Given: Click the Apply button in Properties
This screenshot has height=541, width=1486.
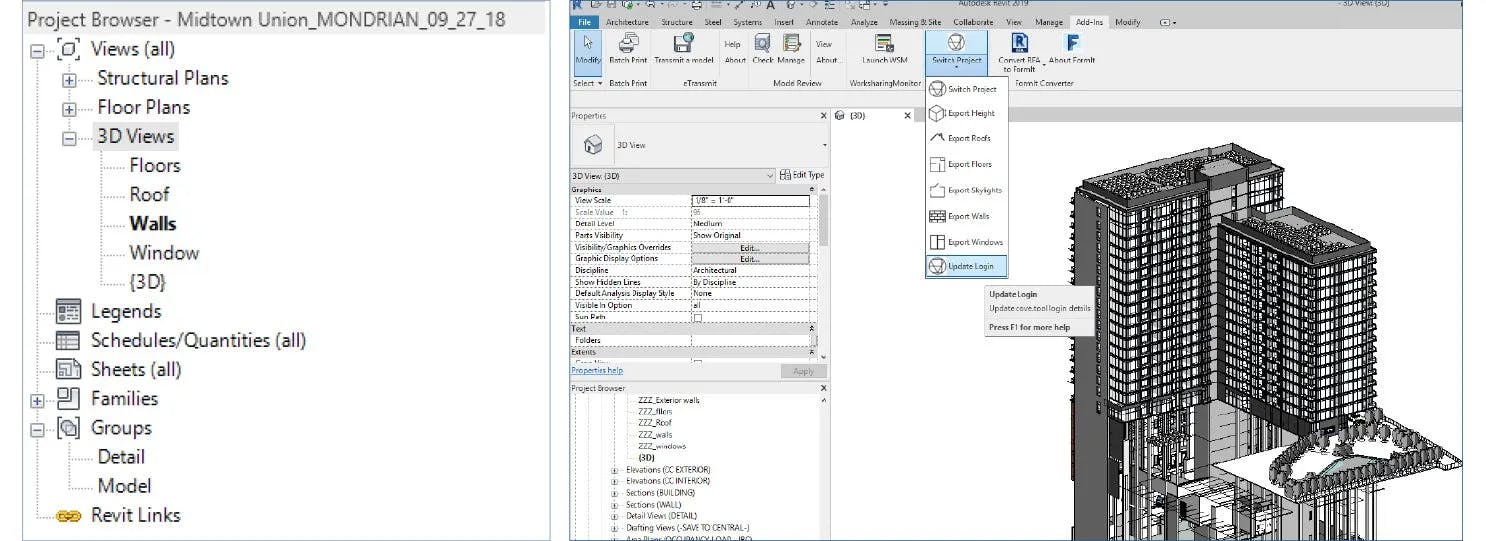Looking at the screenshot, I should click(x=803, y=371).
